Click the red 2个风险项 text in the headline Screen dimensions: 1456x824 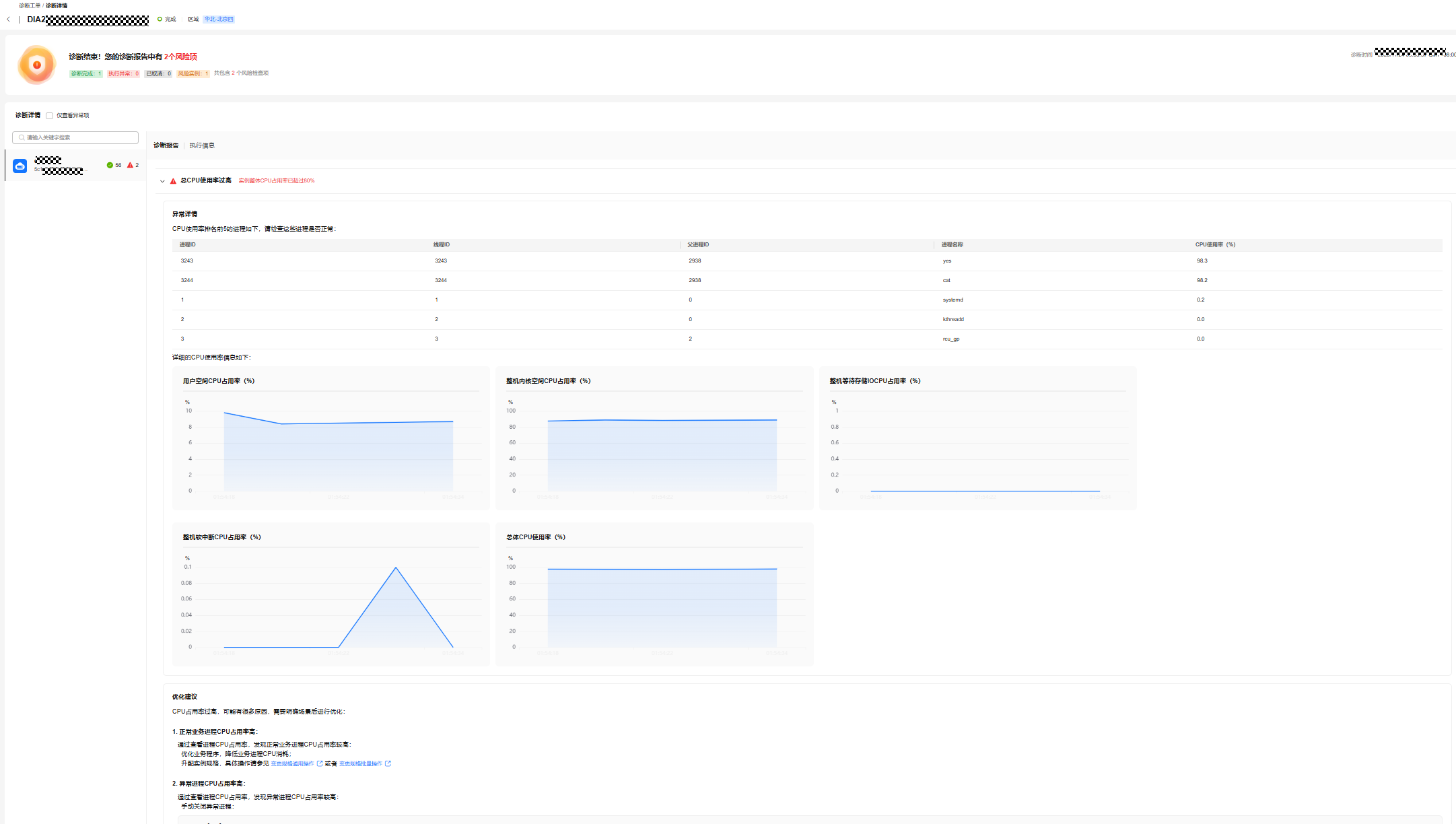coord(180,57)
